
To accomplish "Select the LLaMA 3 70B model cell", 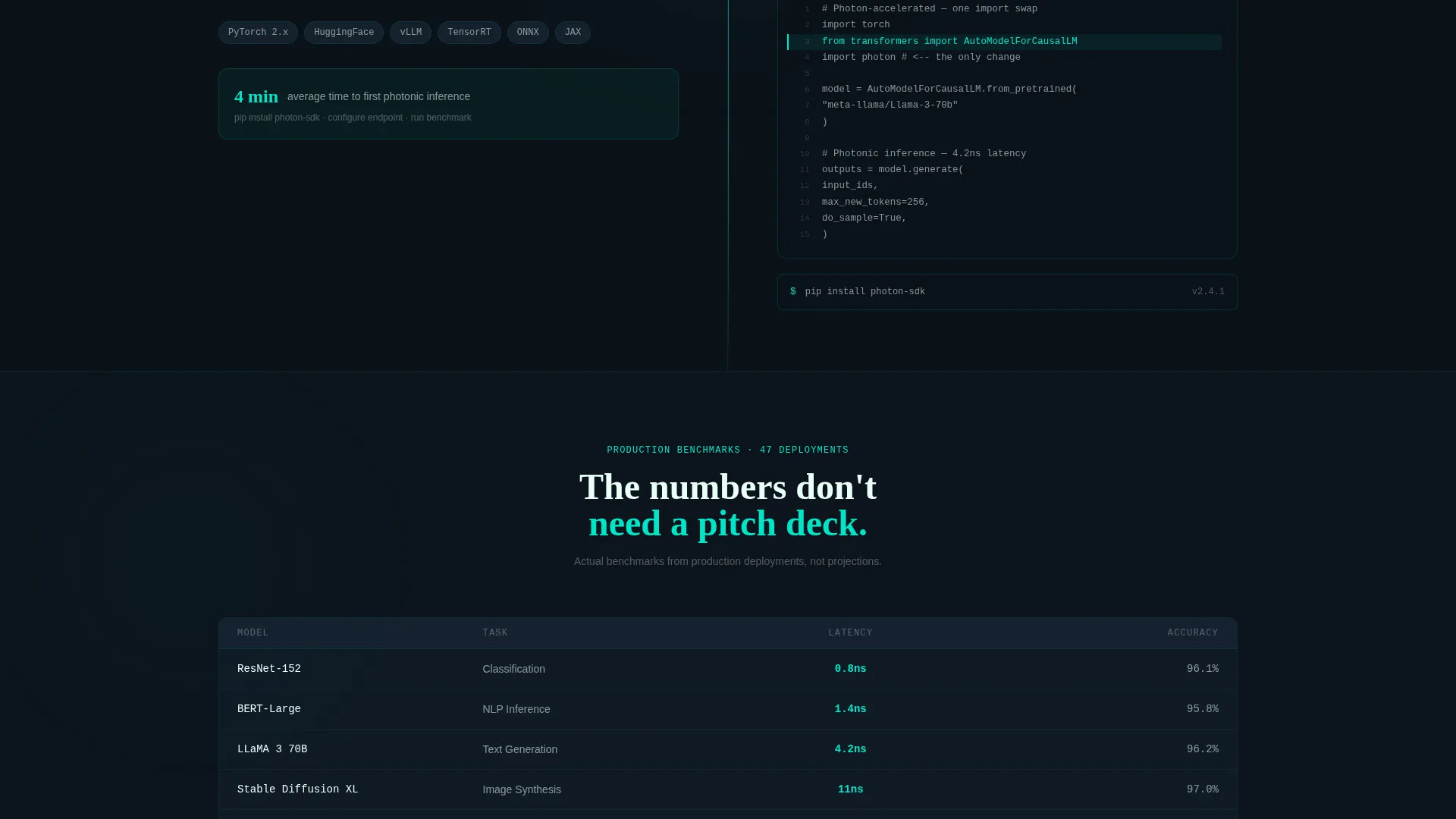I will point(272,749).
